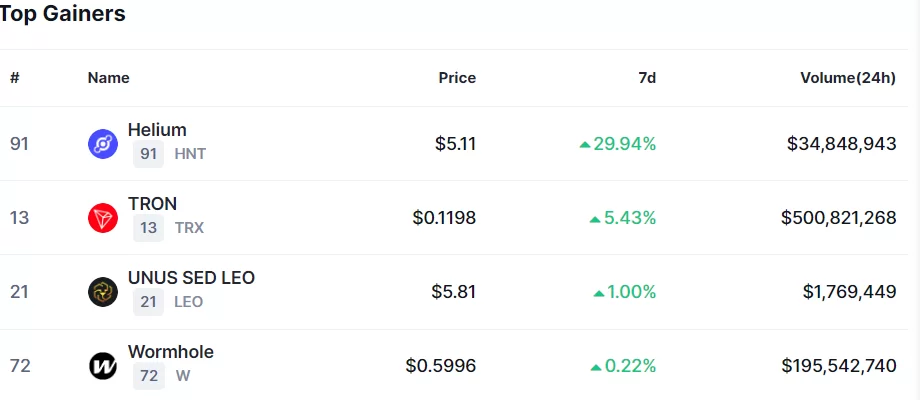Open the TRON coin name link
Viewport: 920px width, 400px height.
pyautogui.click(x=152, y=204)
